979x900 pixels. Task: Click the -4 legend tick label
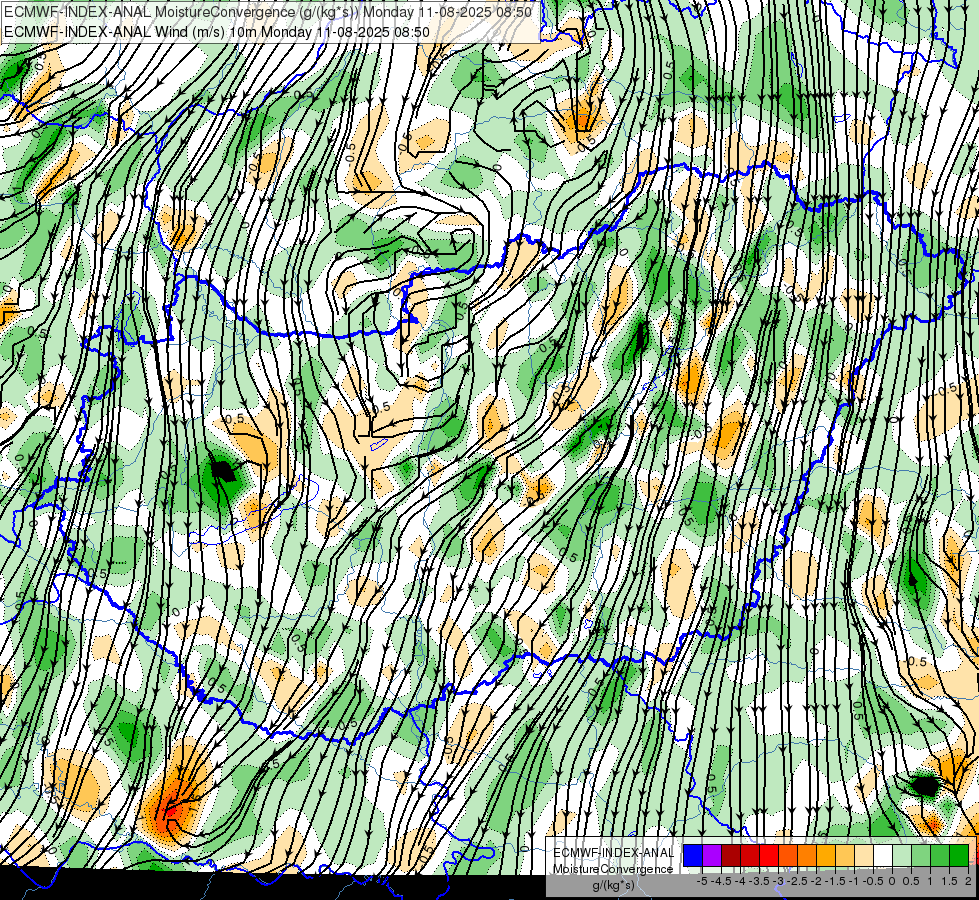[x=740, y=881]
